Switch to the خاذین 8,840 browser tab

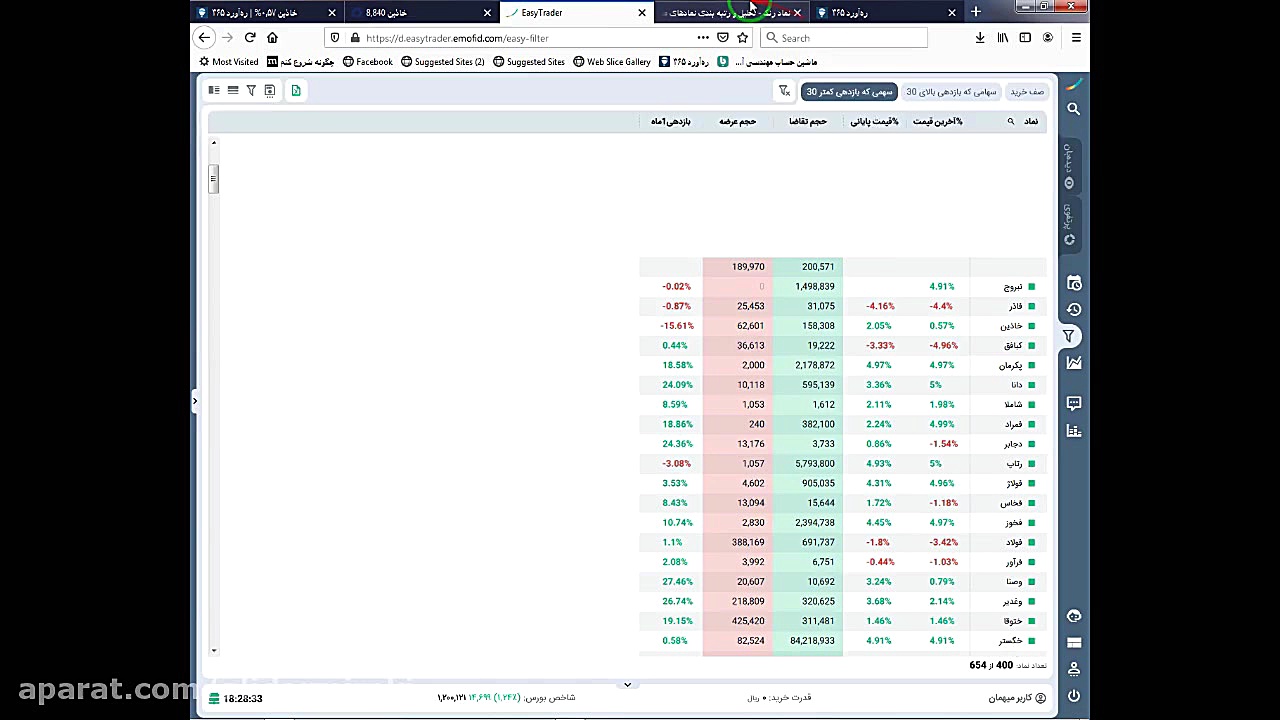pyautogui.click(x=423, y=13)
